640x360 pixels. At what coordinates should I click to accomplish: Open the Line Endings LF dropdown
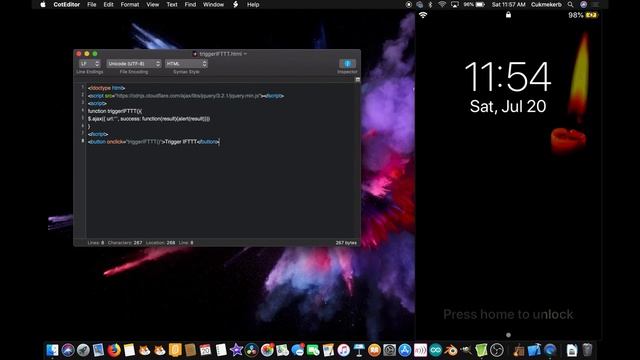(x=90, y=64)
